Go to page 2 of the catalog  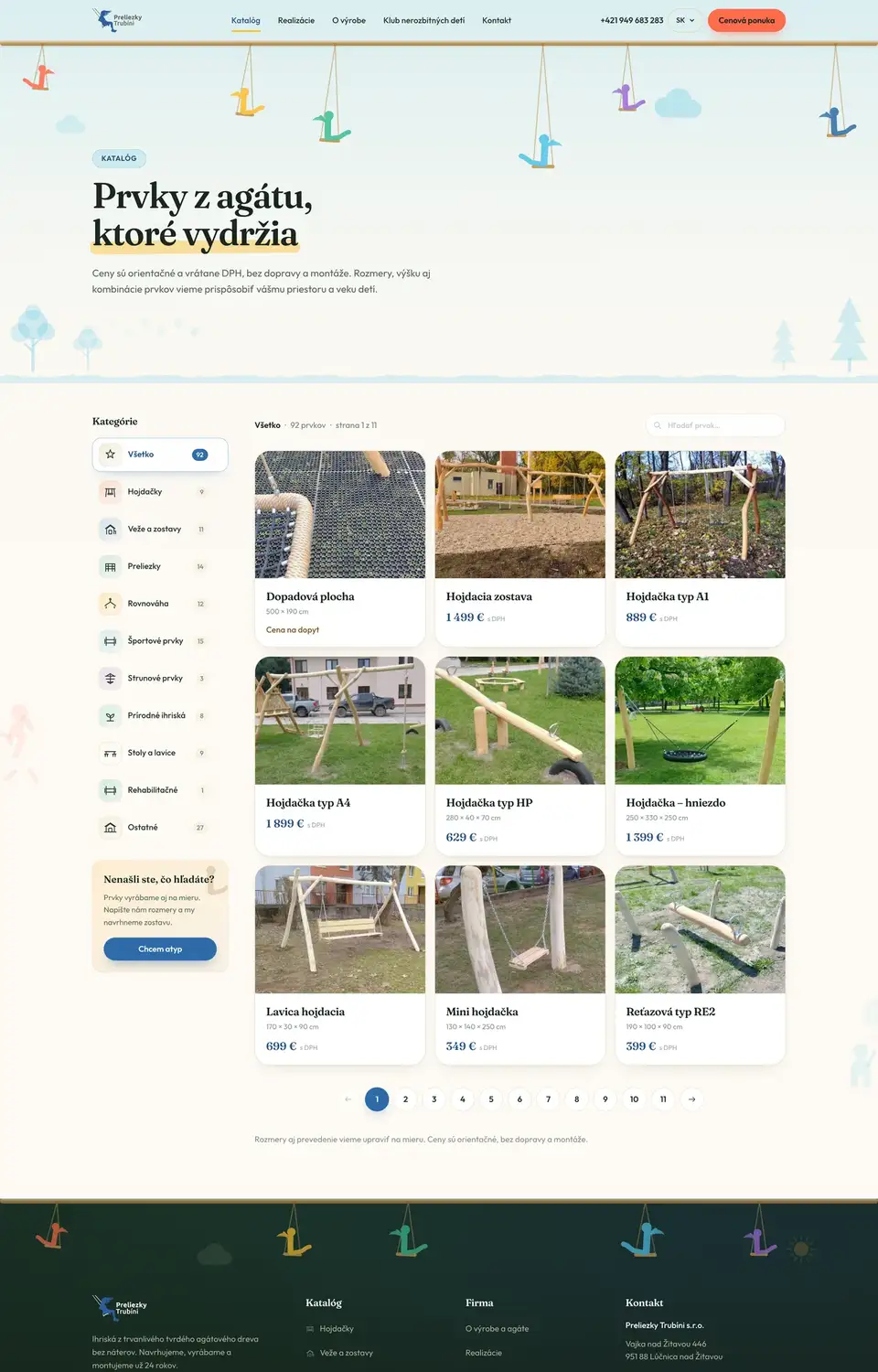coord(405,1099)
